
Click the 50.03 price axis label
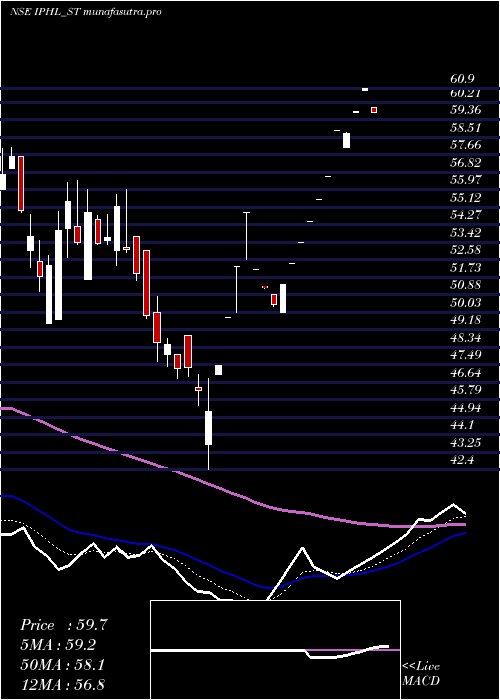point(466,303)
